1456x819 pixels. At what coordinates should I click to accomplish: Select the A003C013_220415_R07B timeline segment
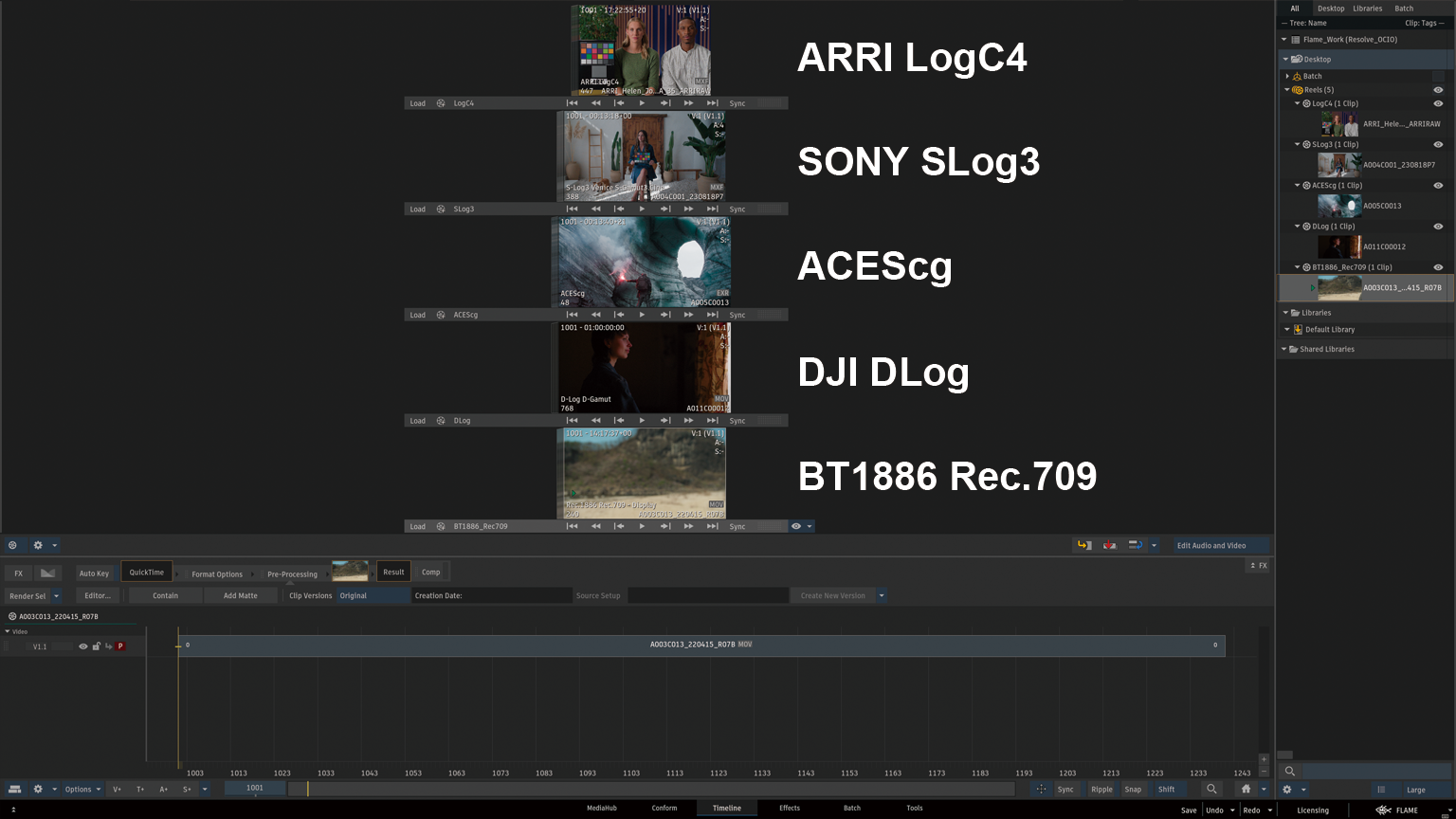click(x=701, y=646)
